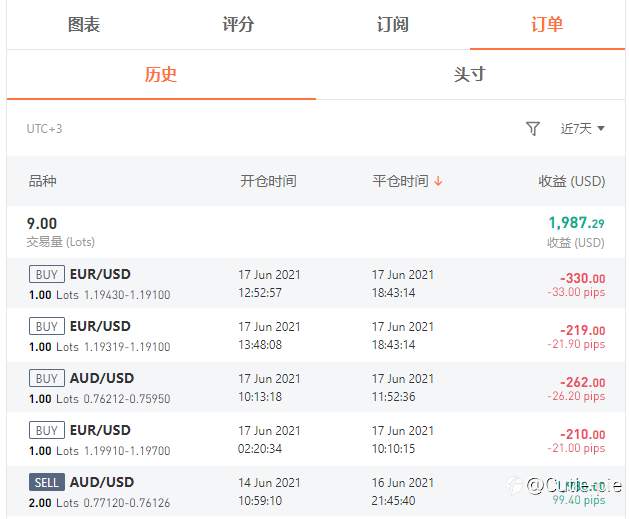Open the 历史 sub-tab
This screenshot has height=519, width=629.
click(160, 75)
